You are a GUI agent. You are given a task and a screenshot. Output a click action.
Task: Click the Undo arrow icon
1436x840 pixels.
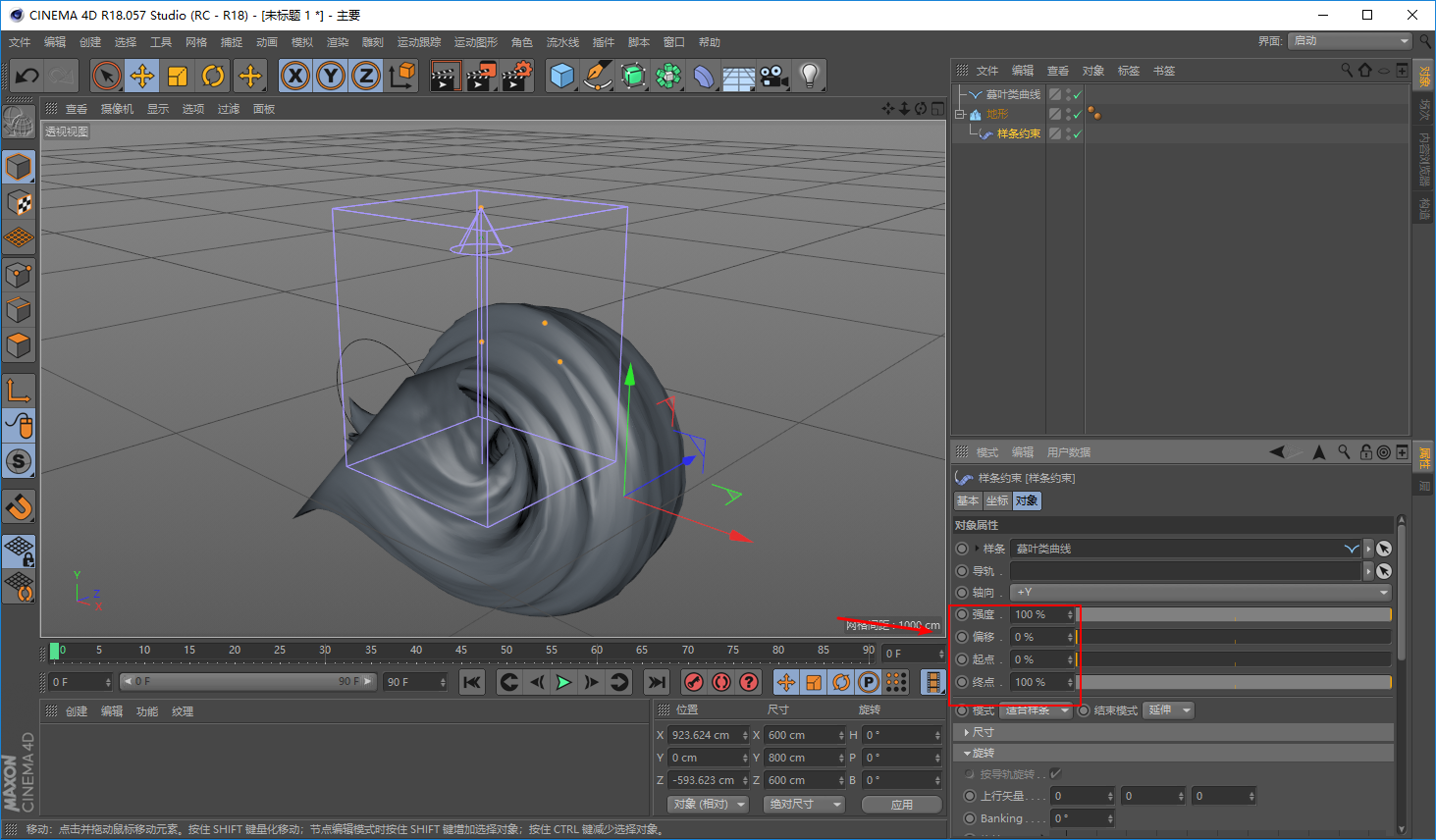[x=27, y=76]
